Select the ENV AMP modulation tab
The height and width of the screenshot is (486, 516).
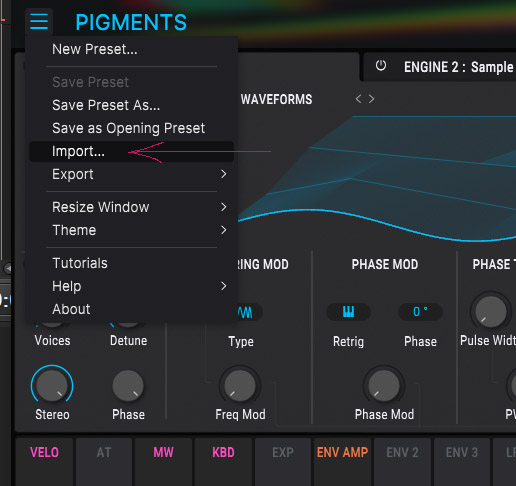pyautogui.click(x=342, y=462)
